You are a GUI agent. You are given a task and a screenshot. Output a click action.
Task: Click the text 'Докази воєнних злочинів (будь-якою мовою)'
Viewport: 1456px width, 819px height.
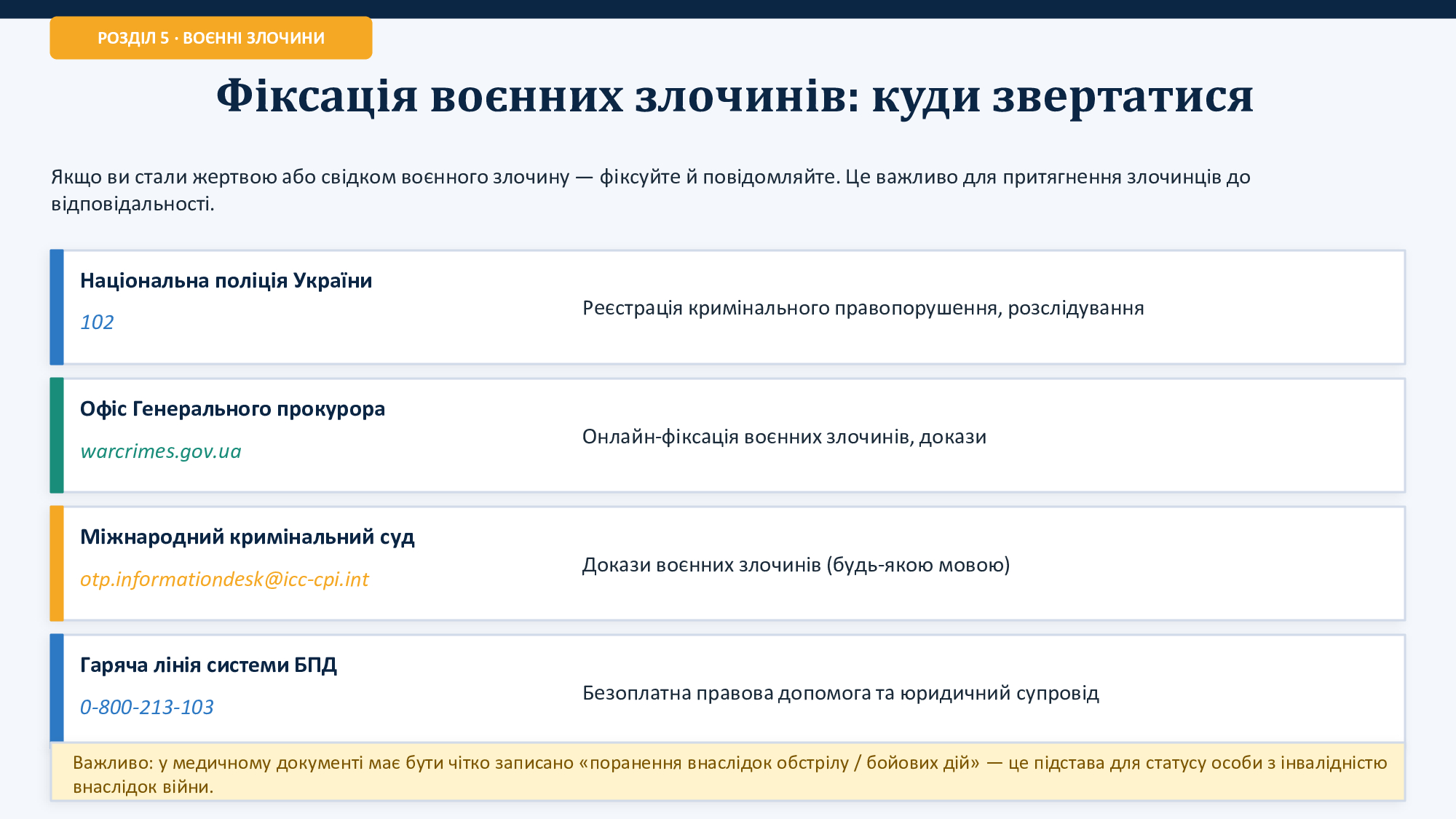pyautogui.click(x=796, y=565)
